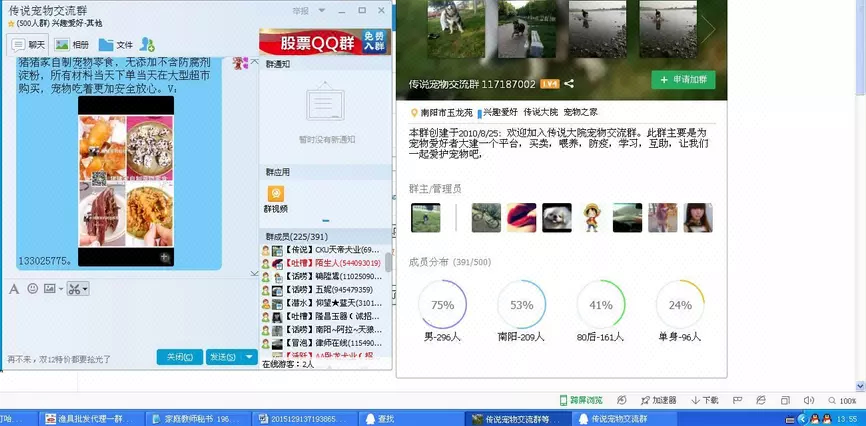Click inside the message input box
The height and width of the screenshot is (426, 866).
[130, 322]
